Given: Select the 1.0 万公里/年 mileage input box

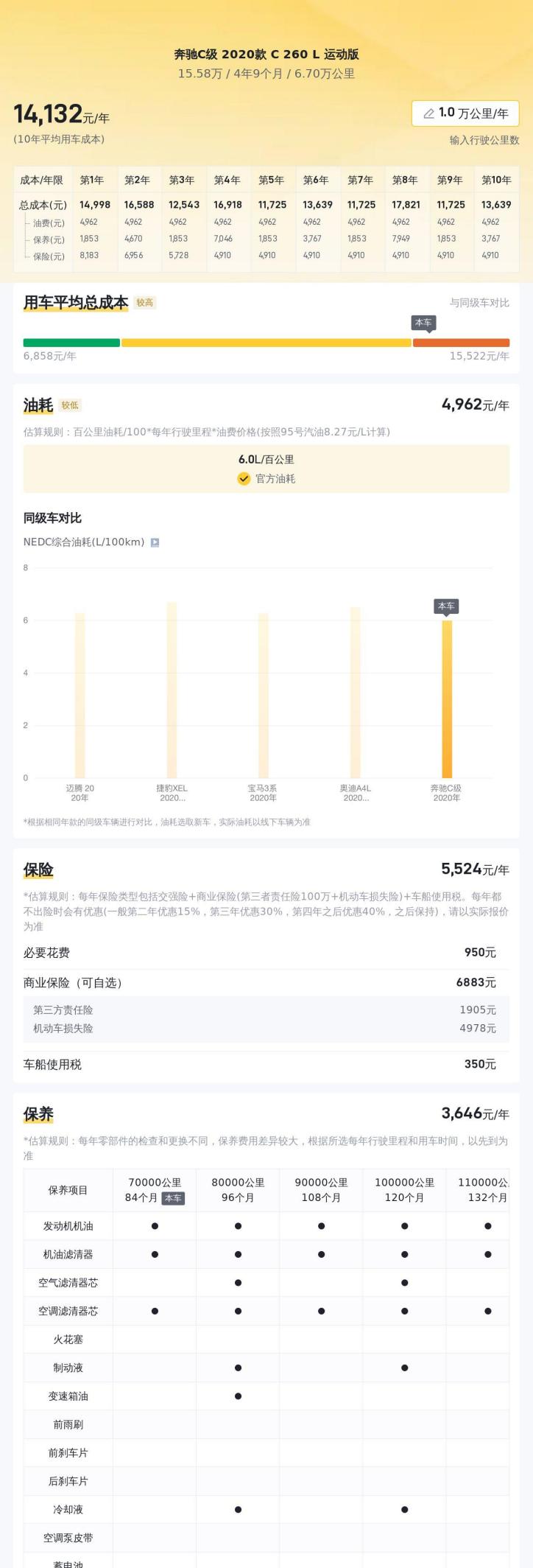Looking at the screenshot, I should click(x=465, y=113).
